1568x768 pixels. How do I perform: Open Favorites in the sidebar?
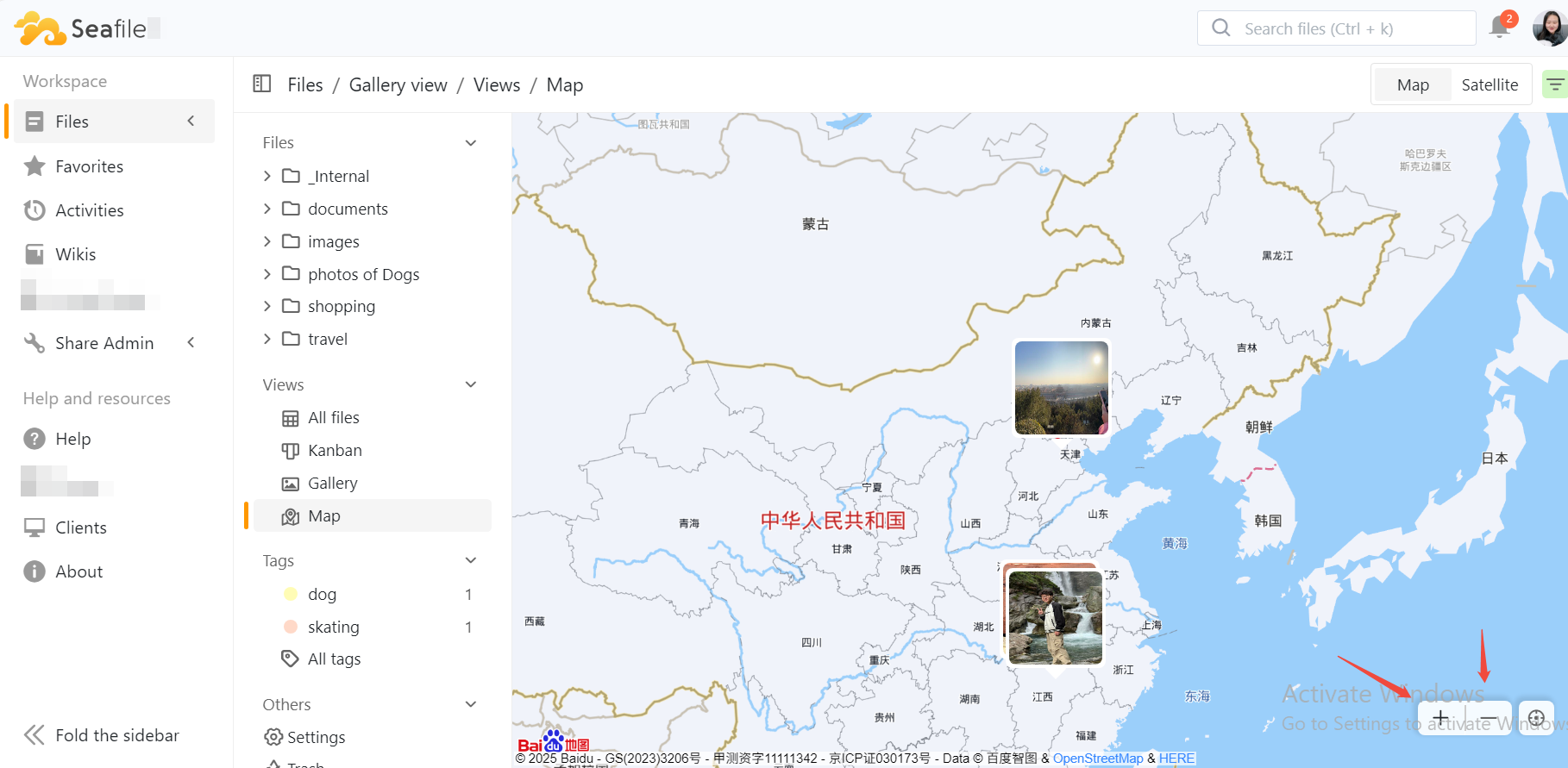[89, 166]
